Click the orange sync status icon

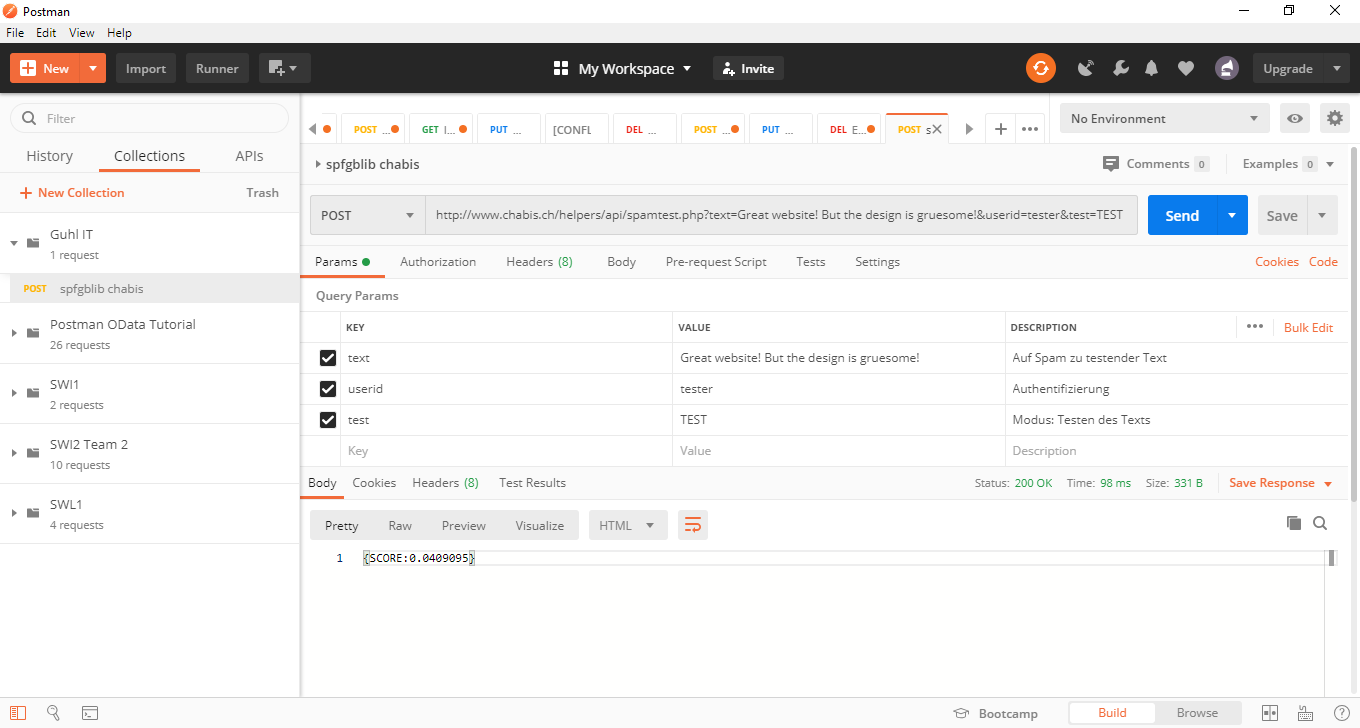click(x=1041, y=68)
